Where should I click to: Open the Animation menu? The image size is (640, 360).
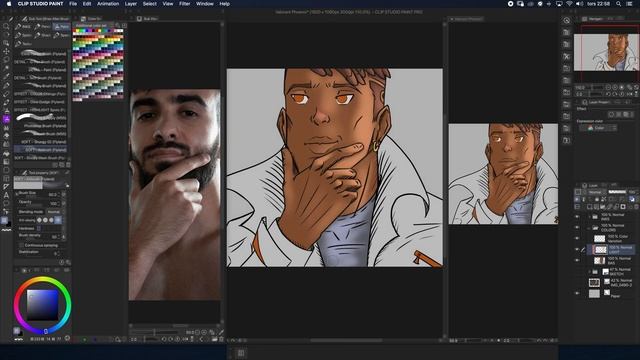[x=108, y=4]
